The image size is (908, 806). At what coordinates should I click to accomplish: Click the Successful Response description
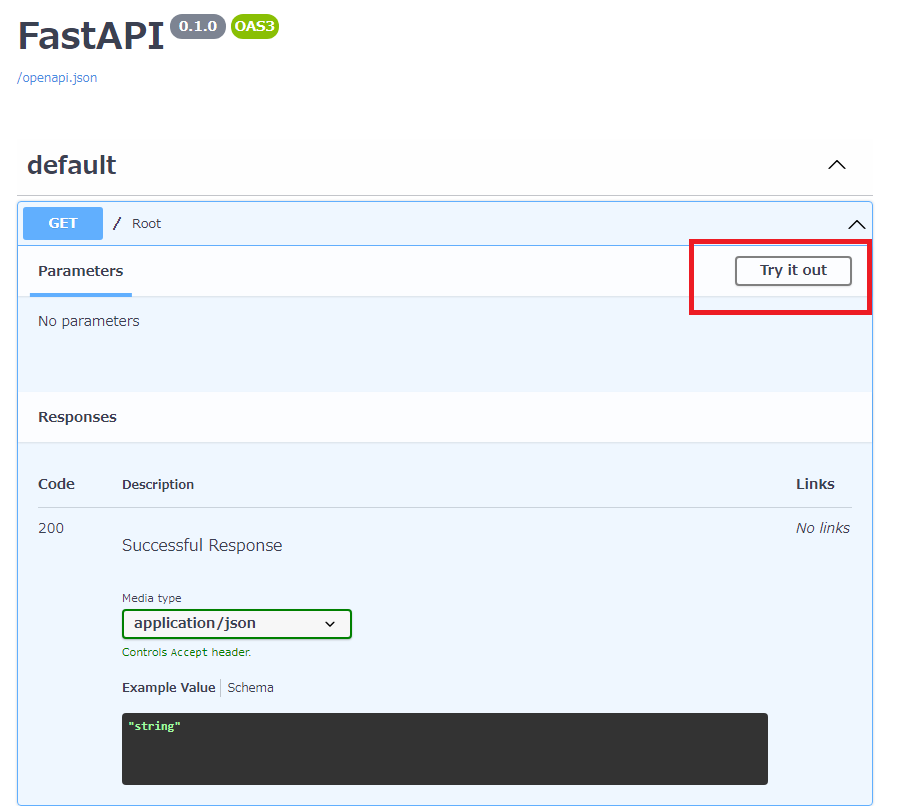pyautogui.click(x=202, y=546)
